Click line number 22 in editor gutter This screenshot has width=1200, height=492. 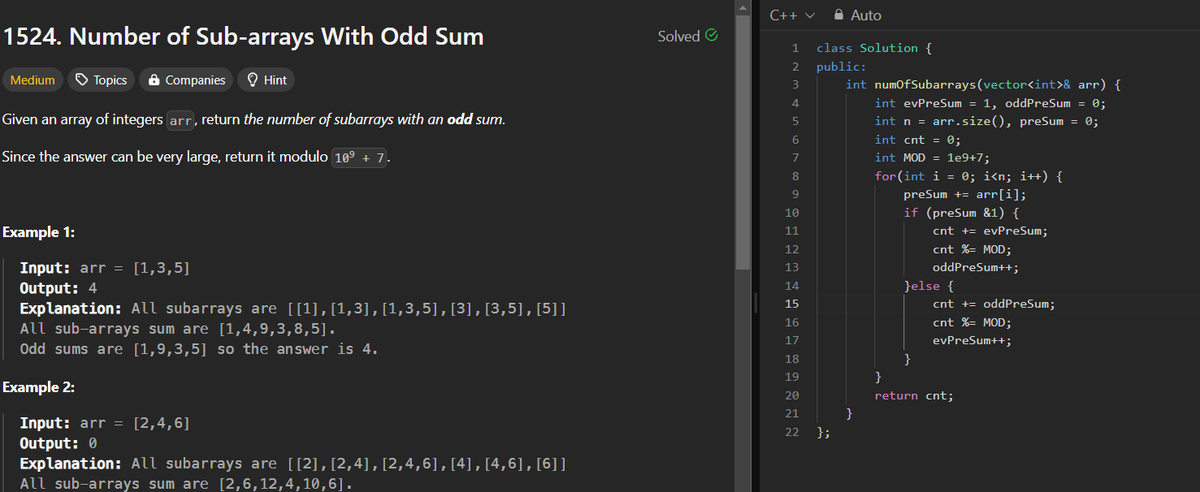[x=791, y=432]
